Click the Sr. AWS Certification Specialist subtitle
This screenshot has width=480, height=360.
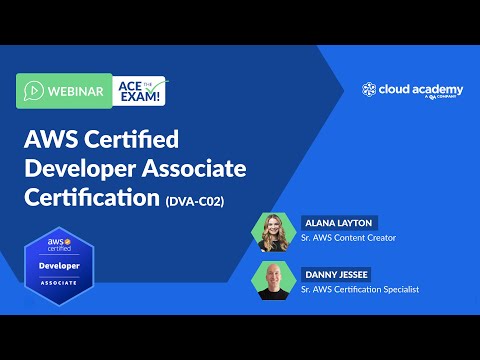360,289
